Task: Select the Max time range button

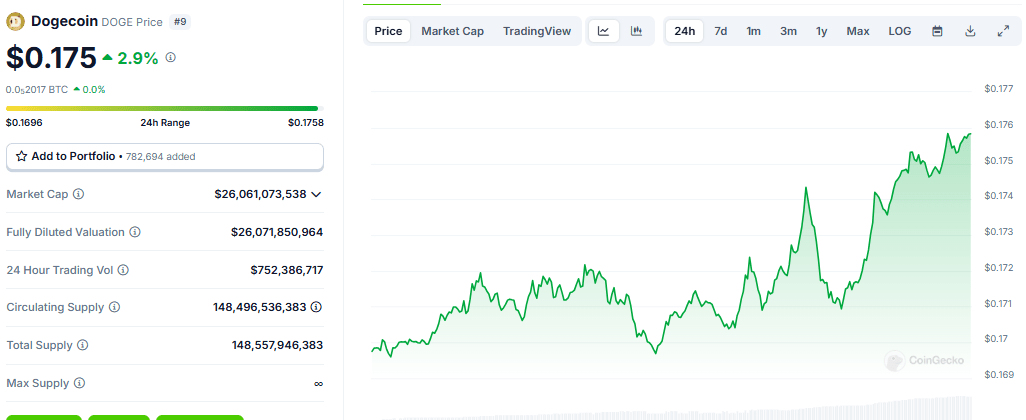Action: point(857,31)
